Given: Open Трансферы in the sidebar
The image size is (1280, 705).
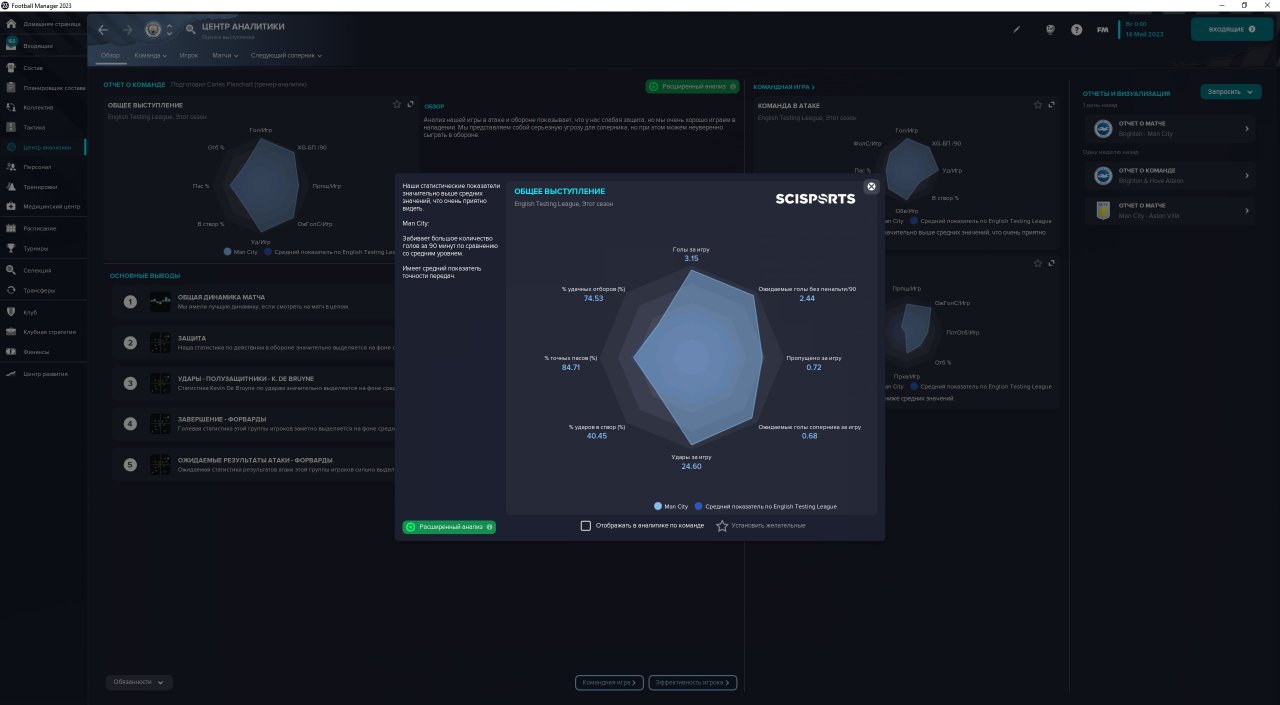Looking at the screenshot, I should click(43, 290).
